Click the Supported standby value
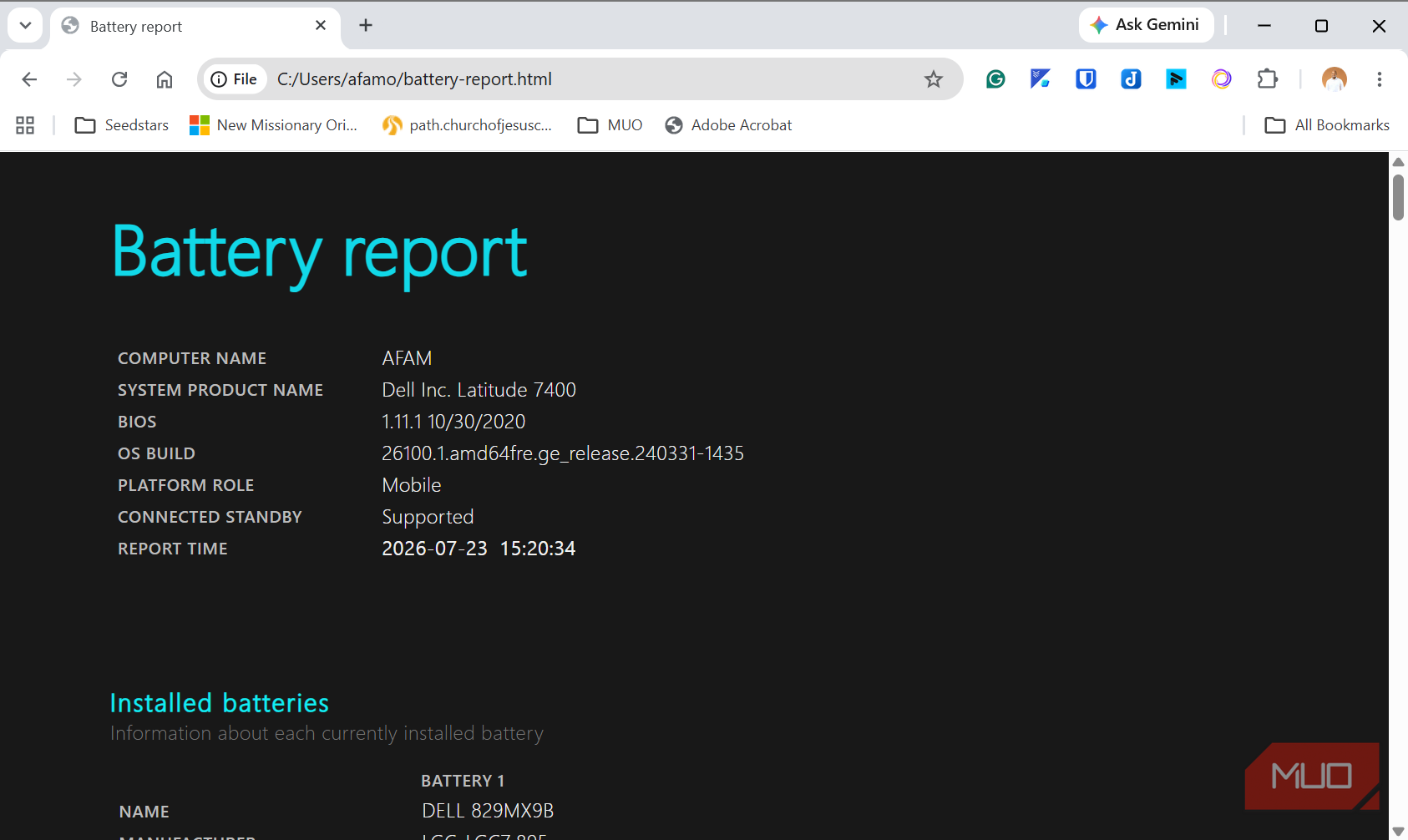 [428, 517]
